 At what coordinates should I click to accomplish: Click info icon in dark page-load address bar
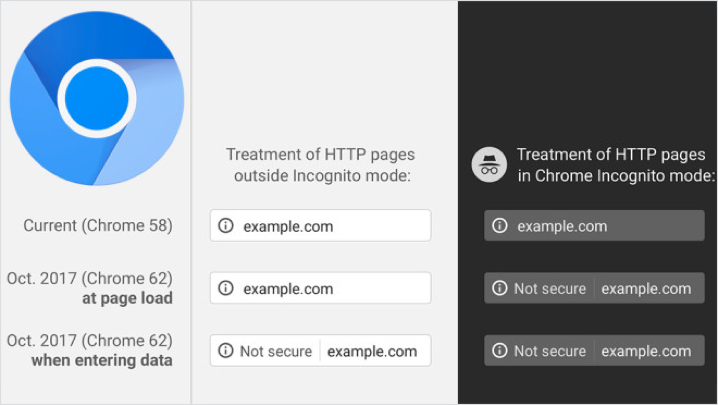click(x=500, y=289)
